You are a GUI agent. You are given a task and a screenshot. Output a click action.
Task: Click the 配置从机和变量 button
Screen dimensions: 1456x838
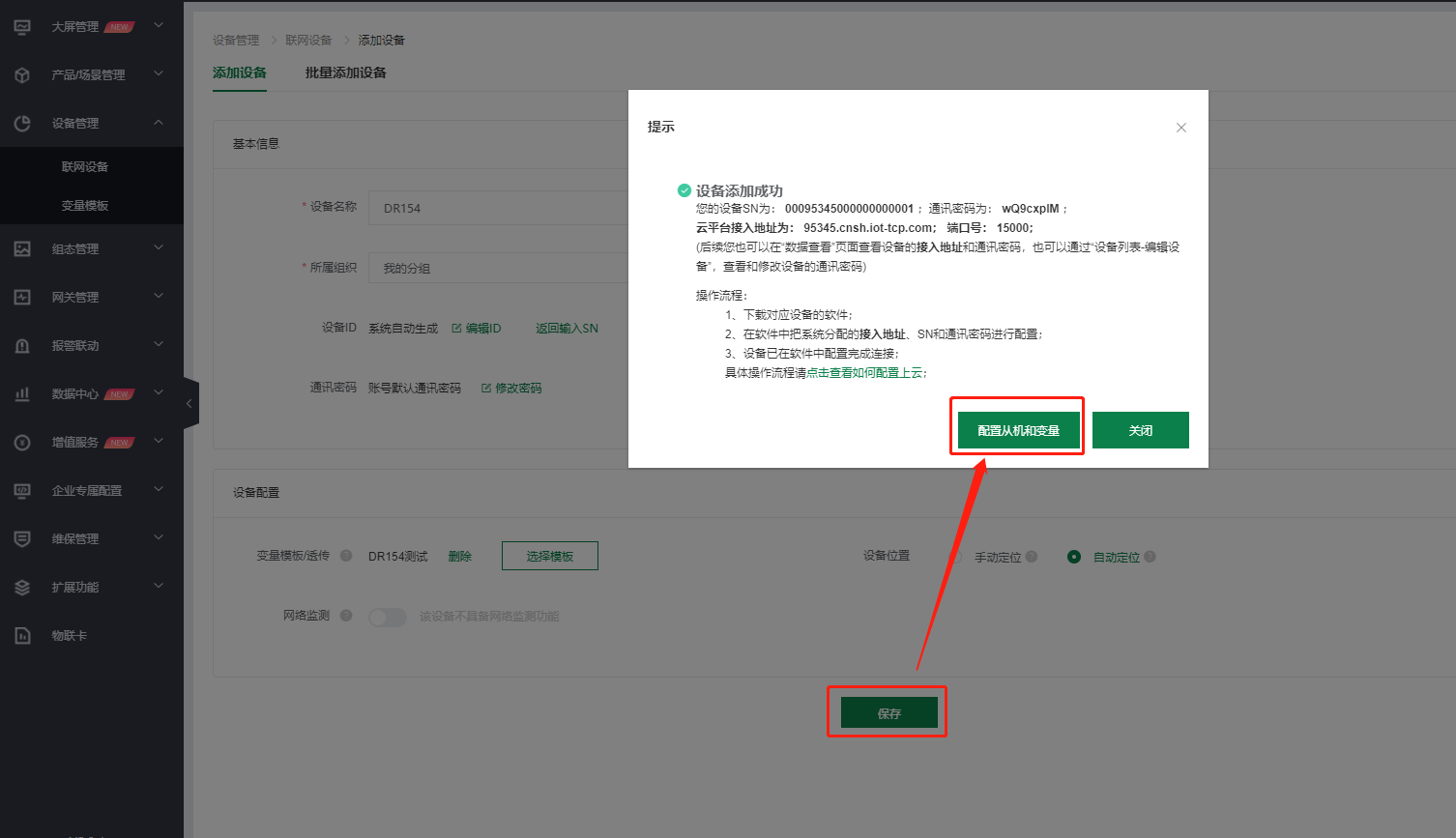pos(1018,430)
